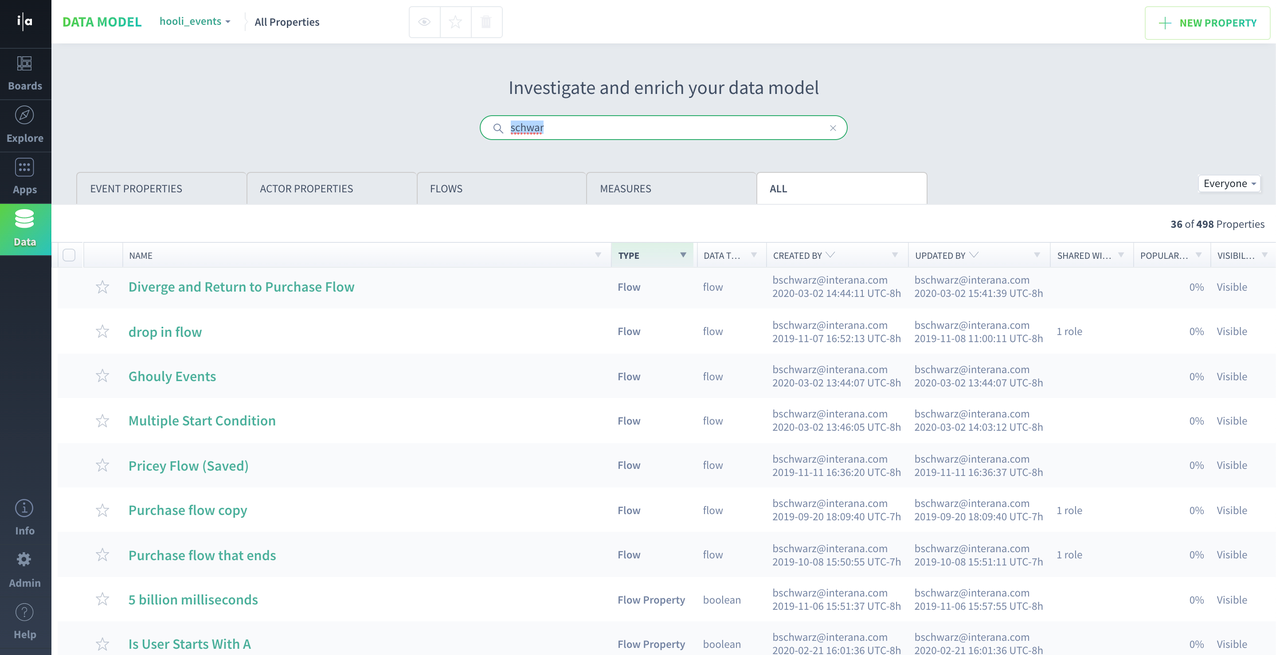1276x655 pixels.
Task: Star the 5 billion milliseconds row
Action: pos(102,599)
